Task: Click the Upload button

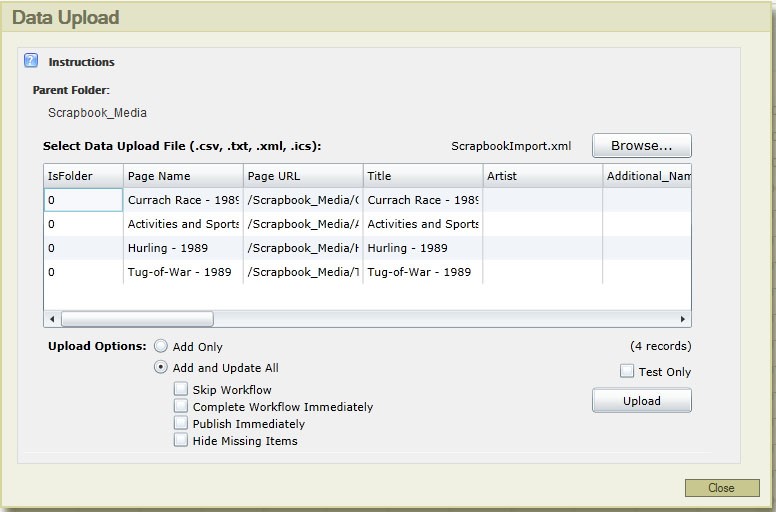Action: (641, 401)
